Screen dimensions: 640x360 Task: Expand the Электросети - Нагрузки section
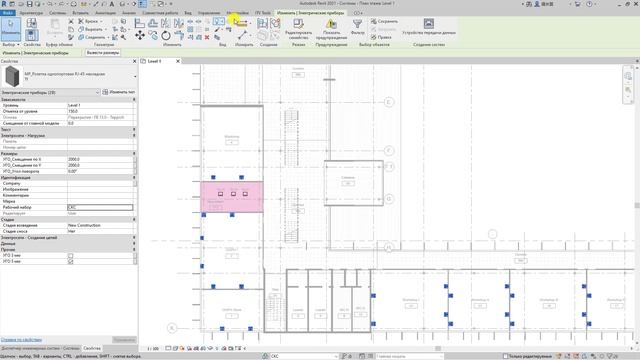[x=134, y=135]
